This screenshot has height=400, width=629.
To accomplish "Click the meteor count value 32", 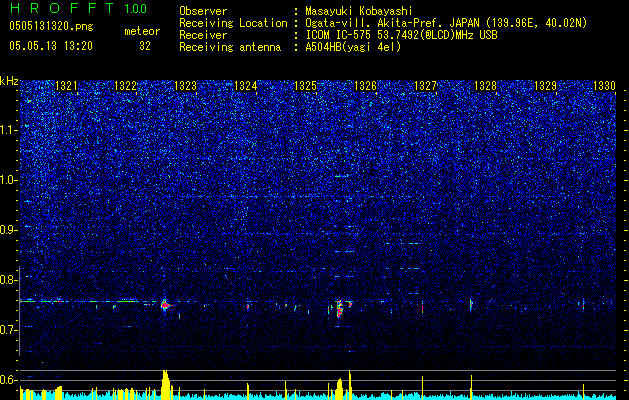I will pyautogui.click(x=145, y=46).
